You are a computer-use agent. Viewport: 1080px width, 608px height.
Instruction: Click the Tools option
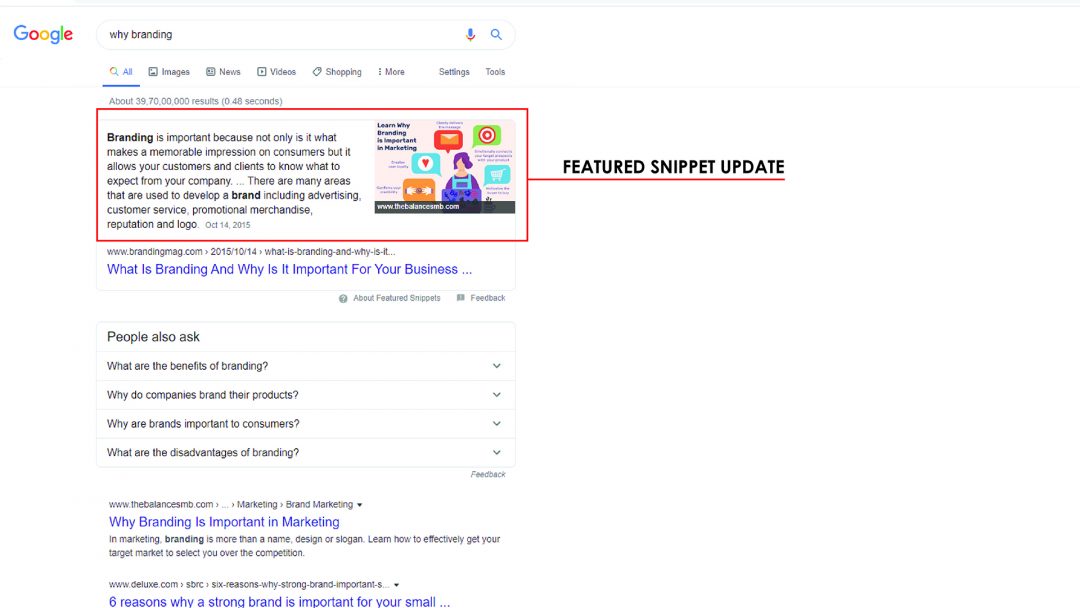[494, 71]
